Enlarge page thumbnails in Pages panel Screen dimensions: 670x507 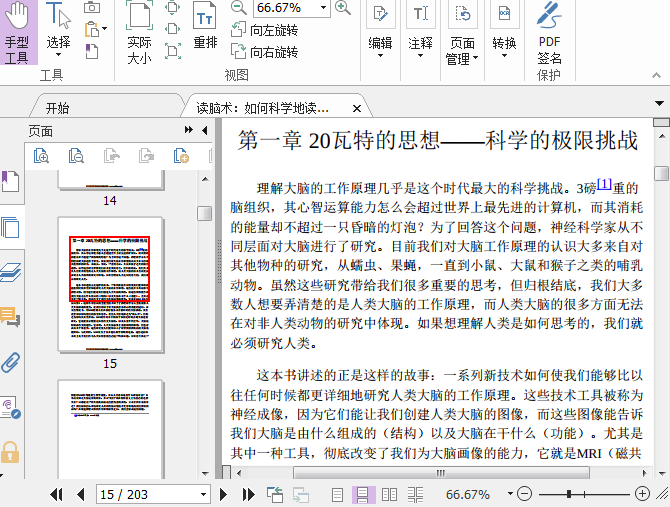point(41,156)
